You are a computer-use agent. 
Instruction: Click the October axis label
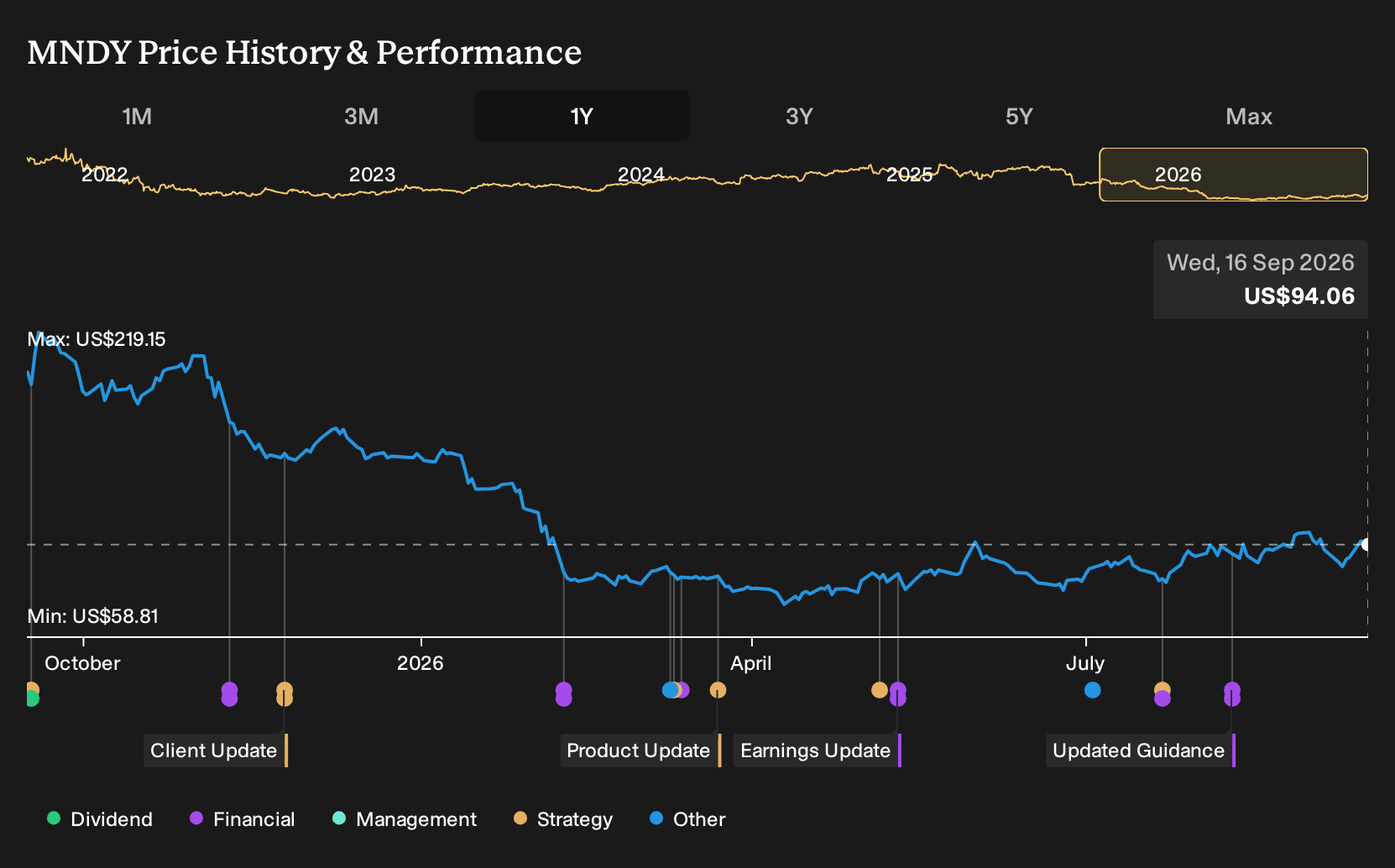point(82,663)
